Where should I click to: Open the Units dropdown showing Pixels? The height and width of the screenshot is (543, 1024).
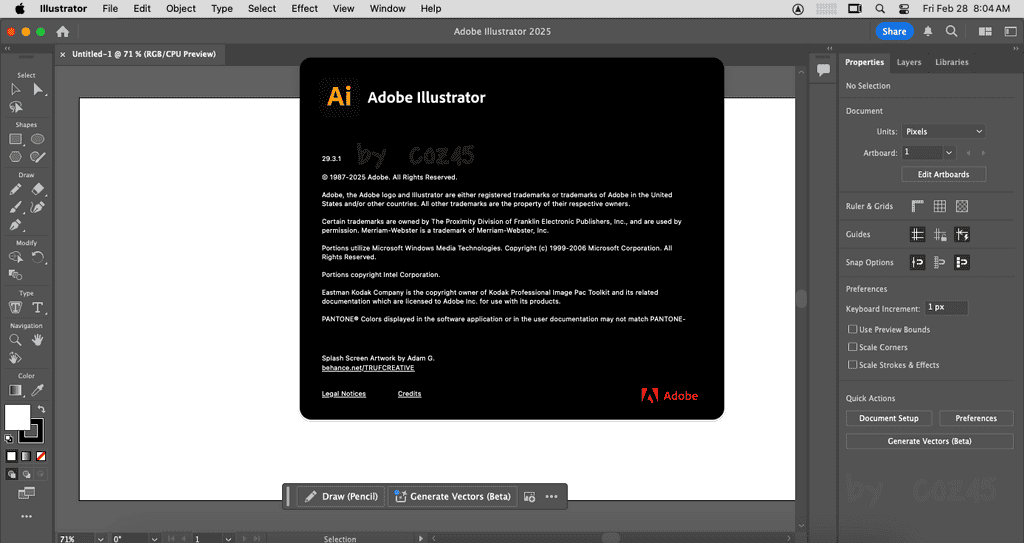(x=944, y=131)
